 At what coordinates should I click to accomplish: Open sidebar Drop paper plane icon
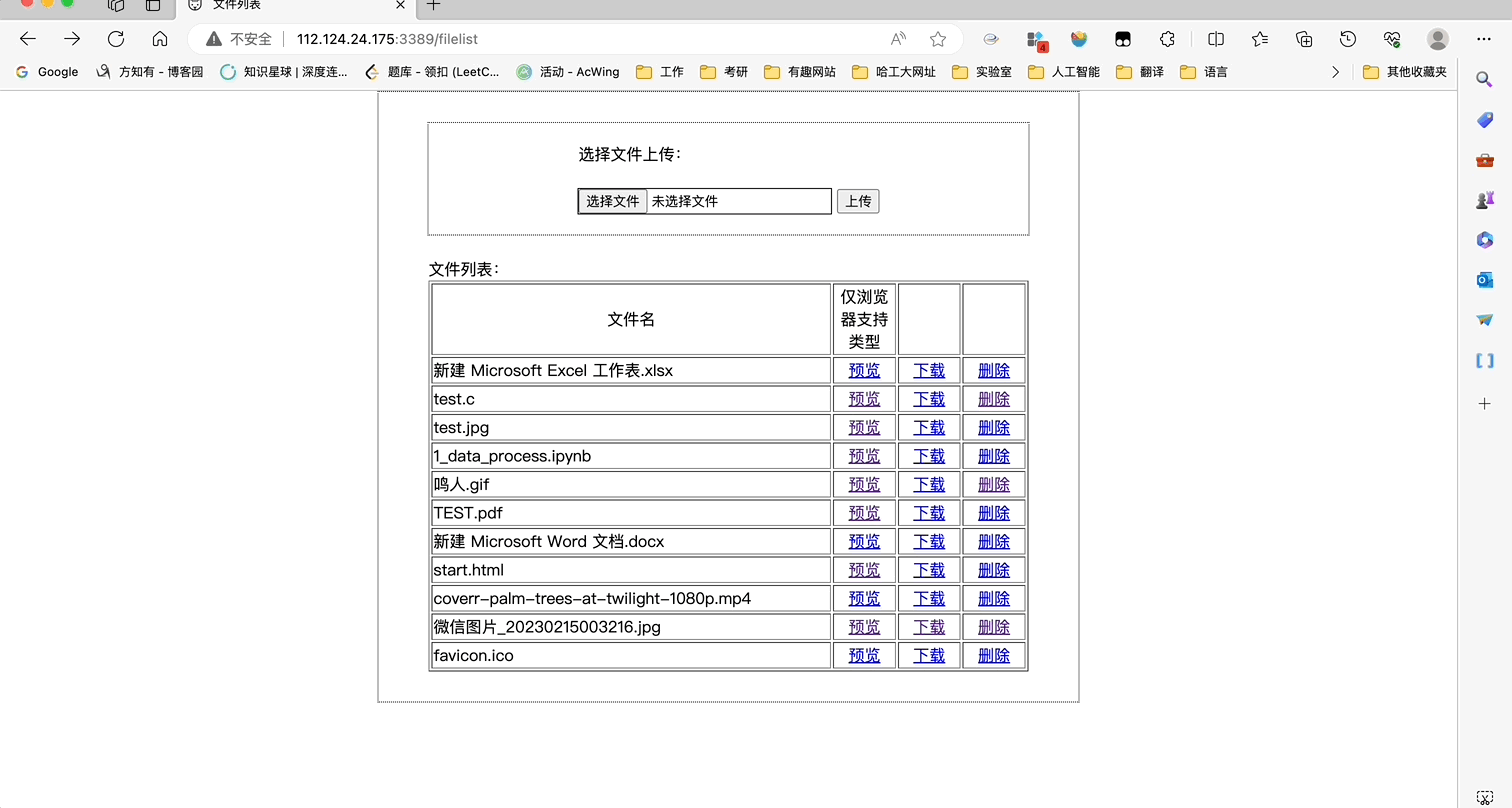coord(1485,320)
